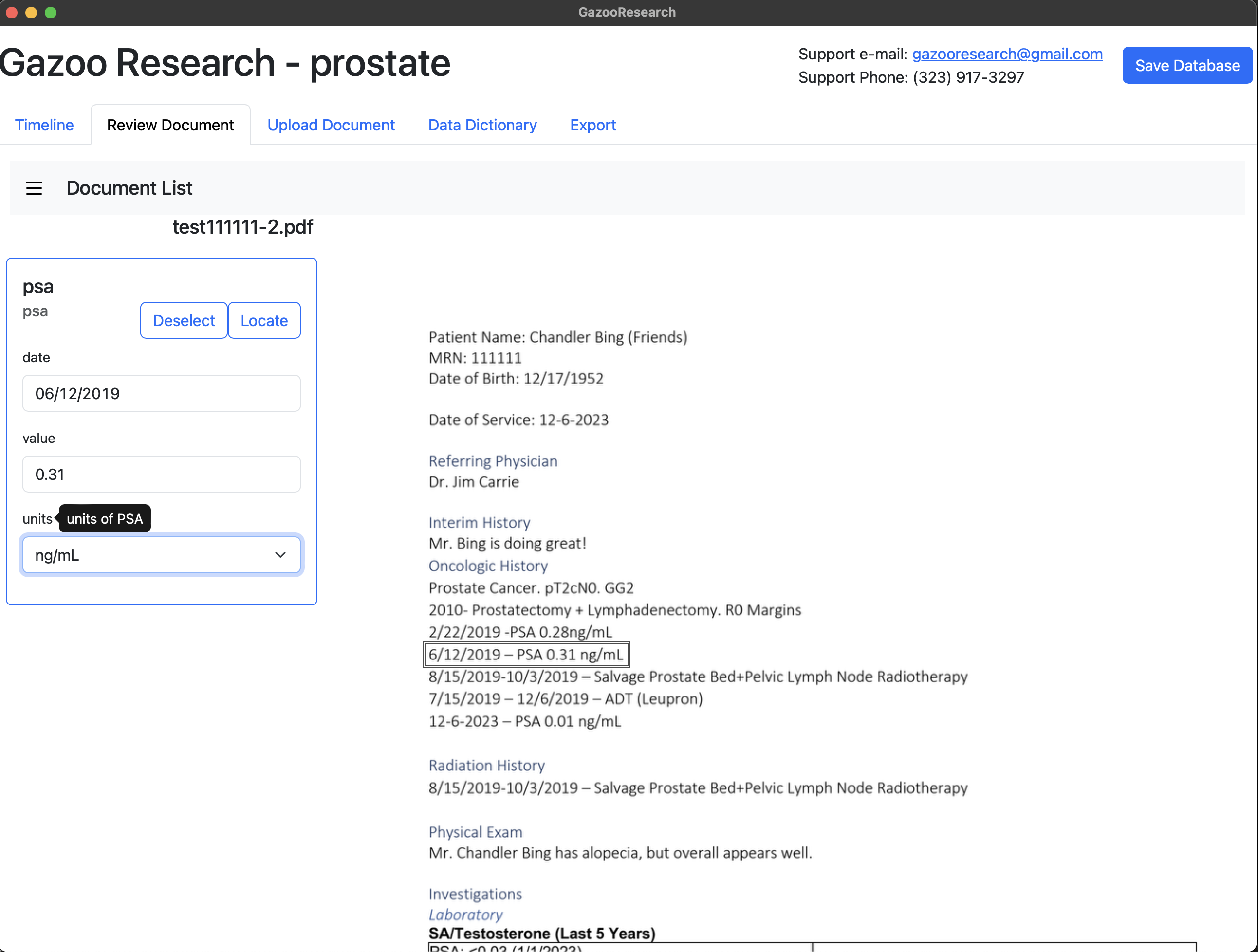Click the green macOS fullscreen button
This screenshot has width=1258, height=952.
tap(51, 13)
